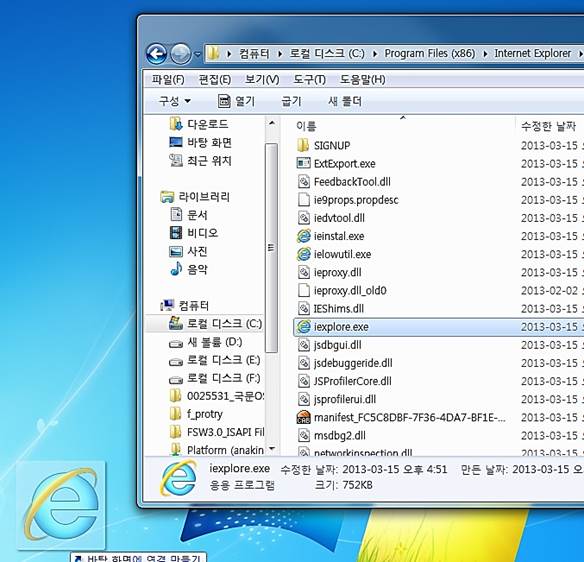The height and width of the screenshot is (562, 584).
Task: Select 새 볼륨 (D:) drive
Action: [x=206, y=342]
